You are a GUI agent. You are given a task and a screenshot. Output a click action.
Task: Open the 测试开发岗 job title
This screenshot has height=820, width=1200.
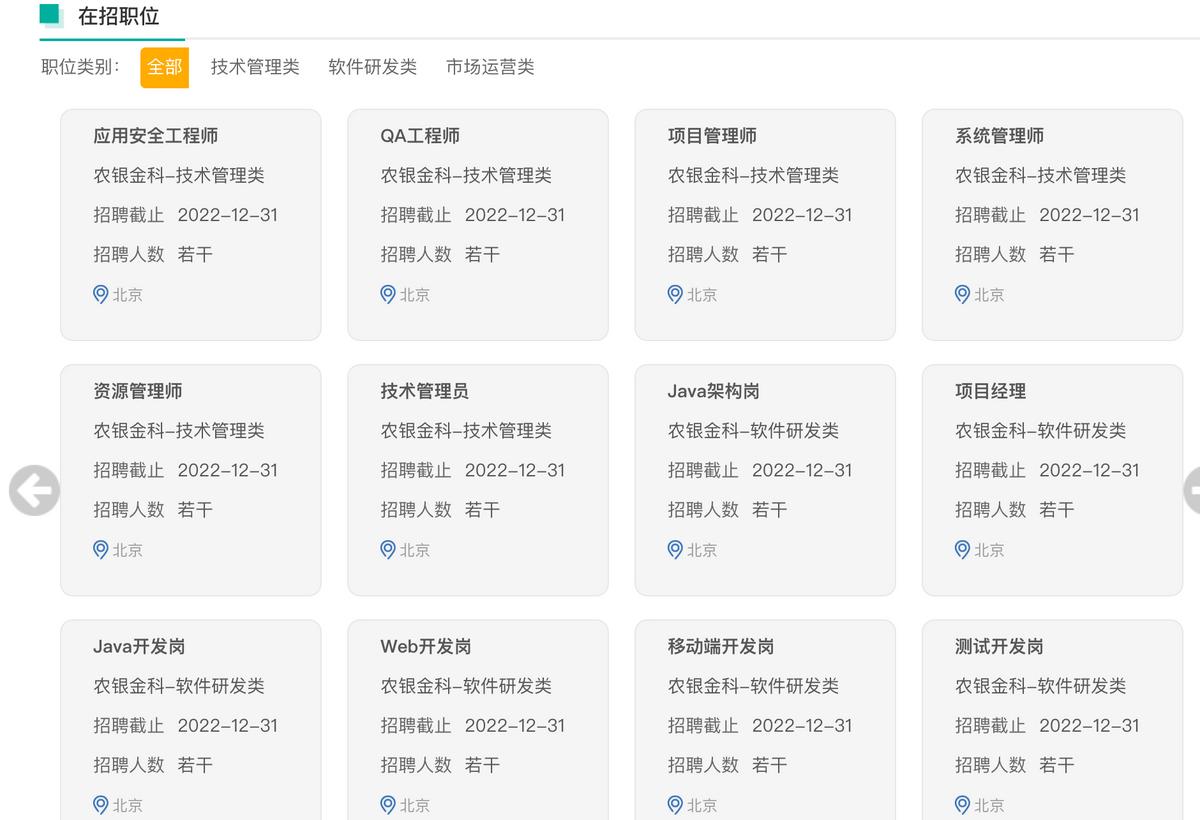[999, 646]
